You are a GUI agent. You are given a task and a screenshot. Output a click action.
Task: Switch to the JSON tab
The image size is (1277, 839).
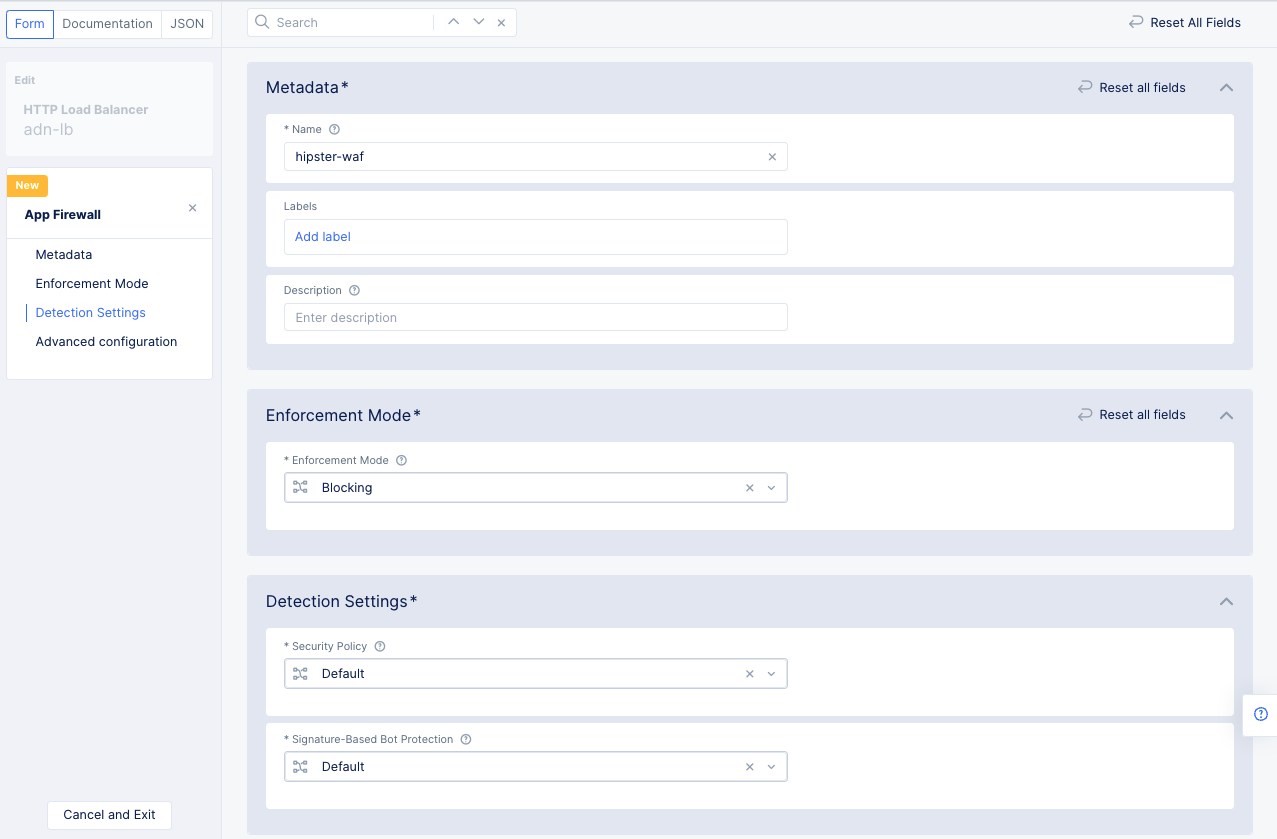(x=186, y=23)
